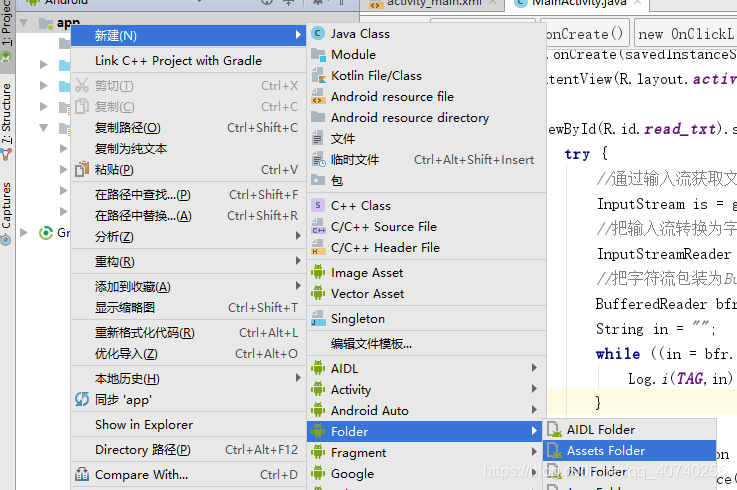Switch to the MainActivity.java tab
Screen dimensions: 737x490
(x=578, y=3)
